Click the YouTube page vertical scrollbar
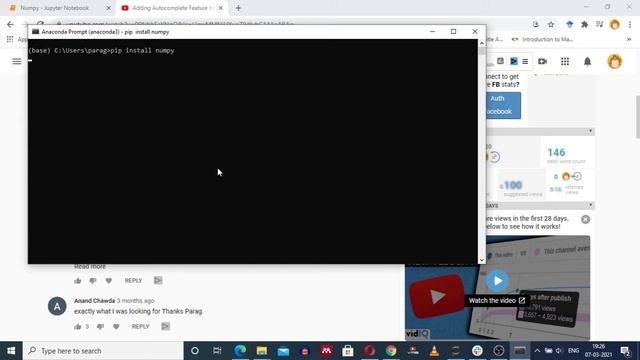The image size is (640, 360). click(x=637, y=117)
